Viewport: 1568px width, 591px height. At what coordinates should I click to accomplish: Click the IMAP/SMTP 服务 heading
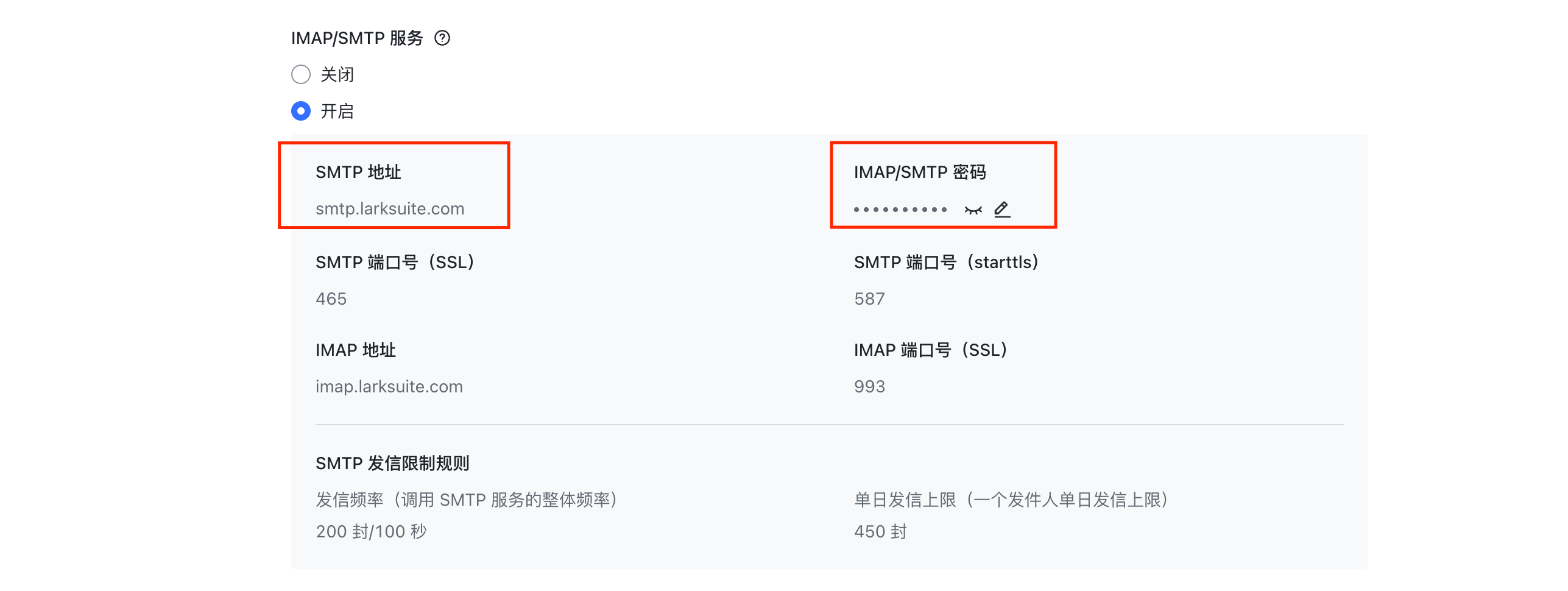pos(357,38)
